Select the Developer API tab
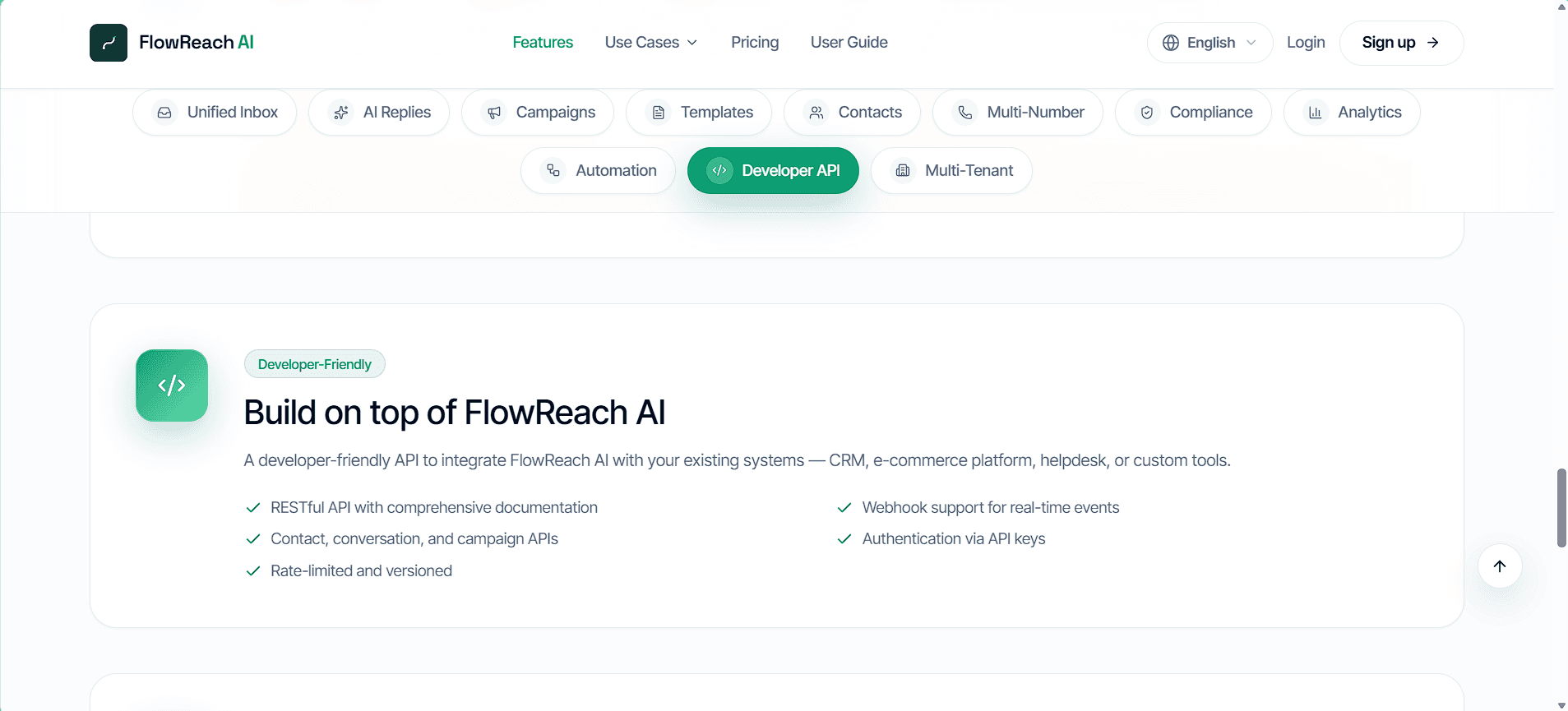Viewport: 1568px width, 711px height. pyautogui.click(x=773, y=170)
